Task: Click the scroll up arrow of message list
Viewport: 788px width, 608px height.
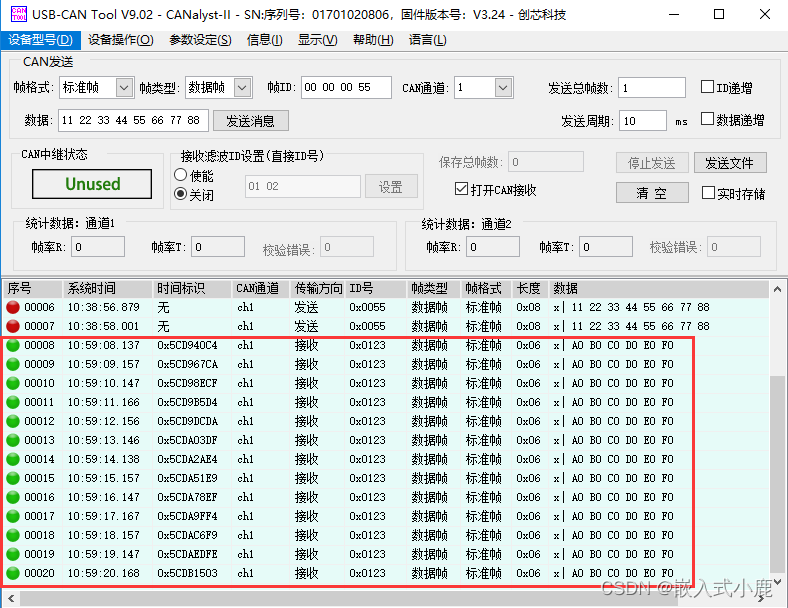Action: coord(777,289)
